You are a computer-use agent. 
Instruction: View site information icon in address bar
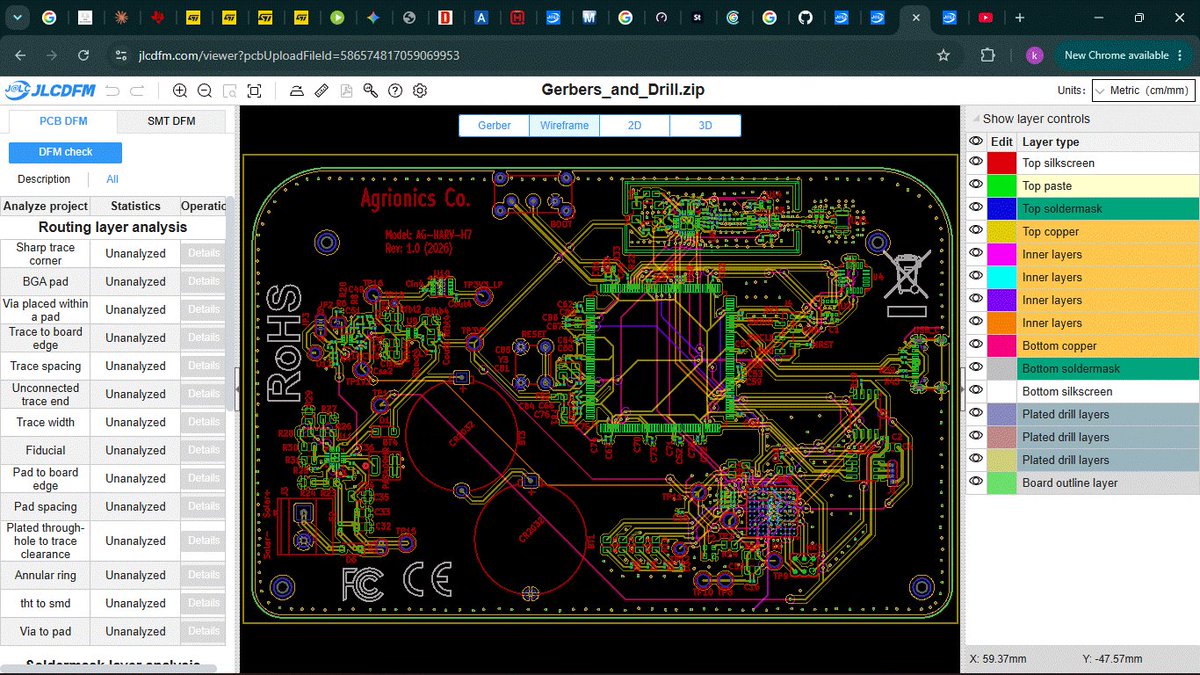tap(122, 56)
